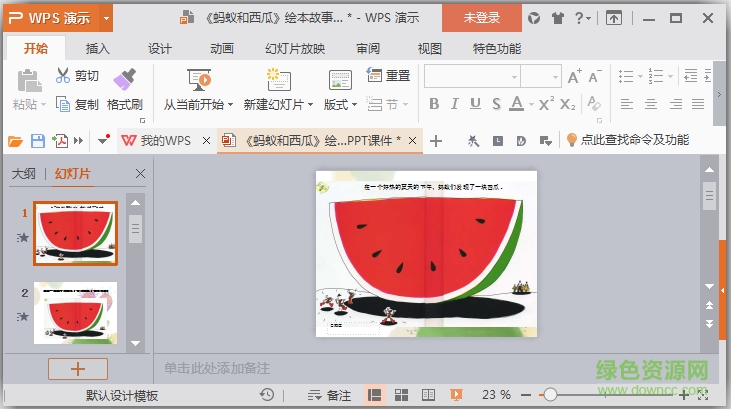Click add slide plus button below thumbnails
This screenshot has height=409, width=731.
[x=78, y=369]
